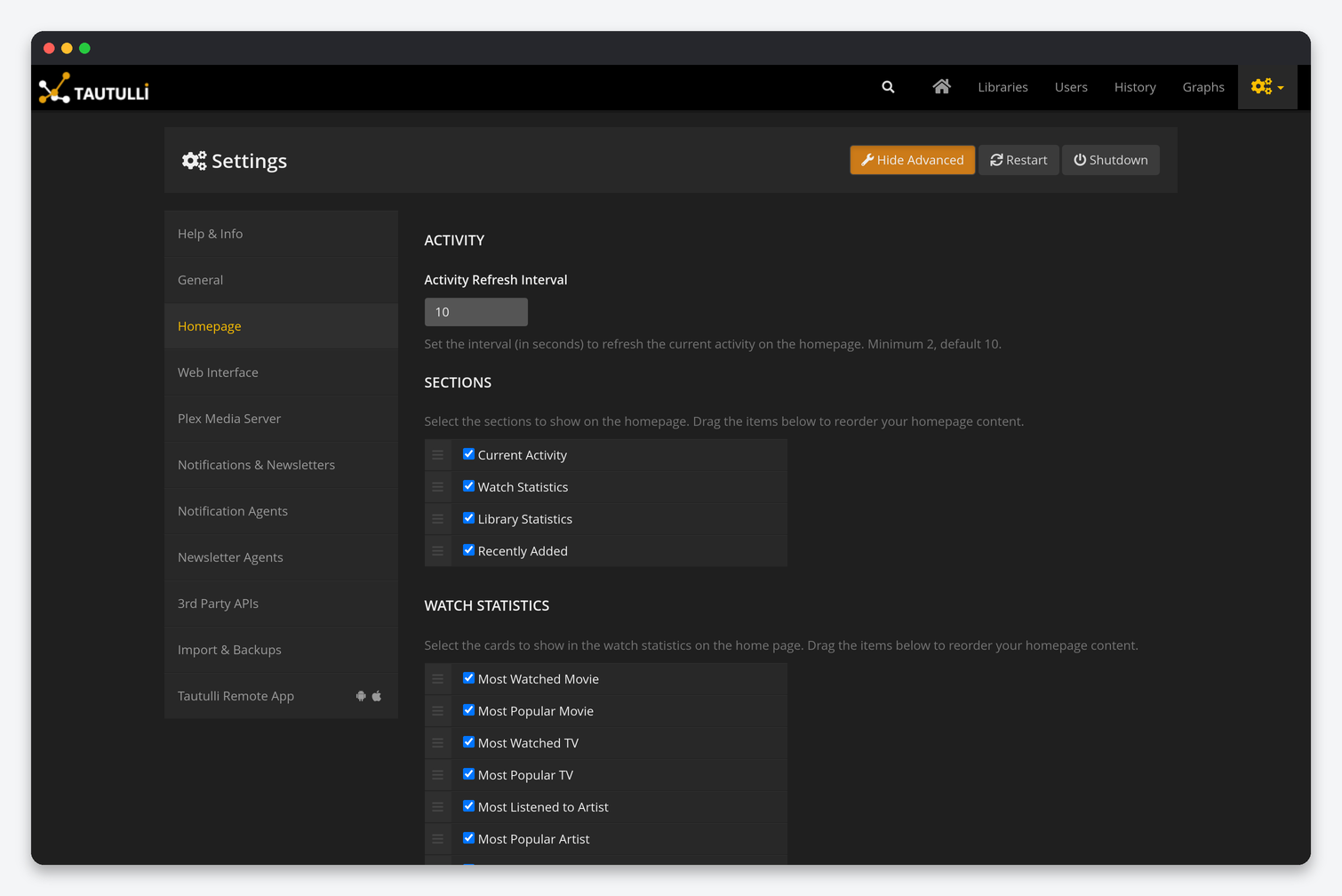Click the macOS green maximize button
This screenshot has width=1342, height=896.
point(84,48)
